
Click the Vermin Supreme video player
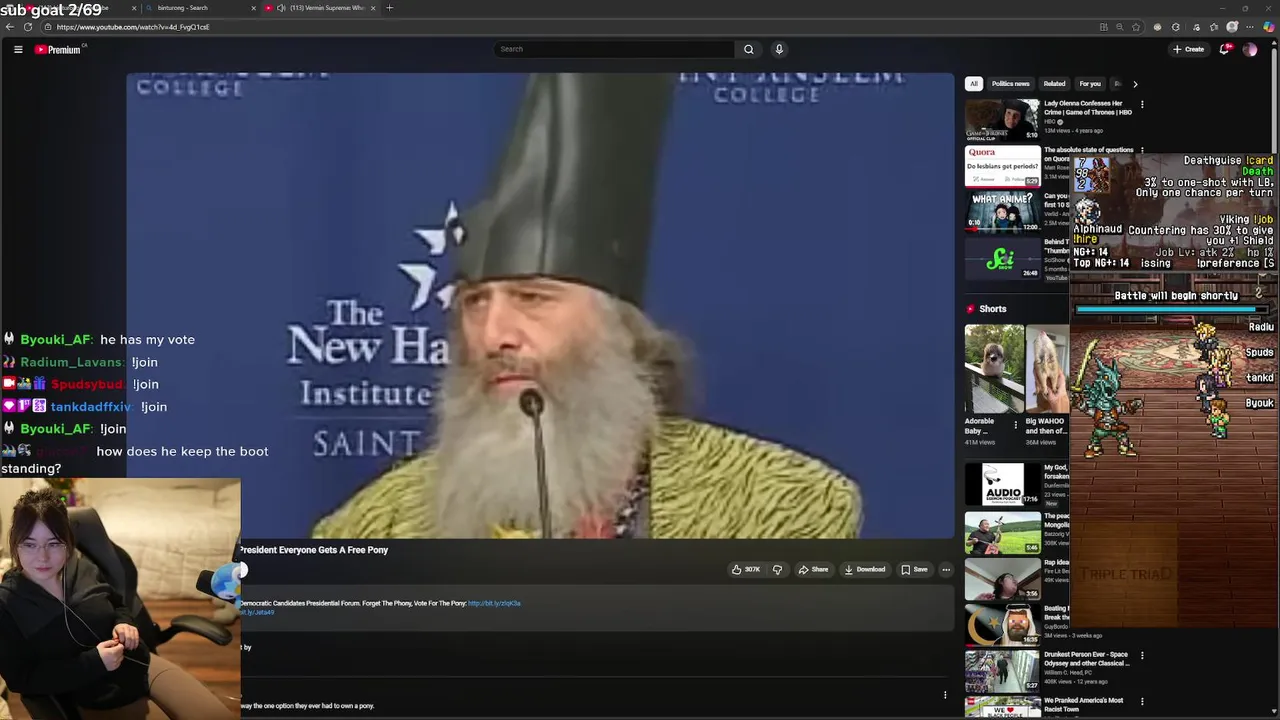click(x=540, y=305)
